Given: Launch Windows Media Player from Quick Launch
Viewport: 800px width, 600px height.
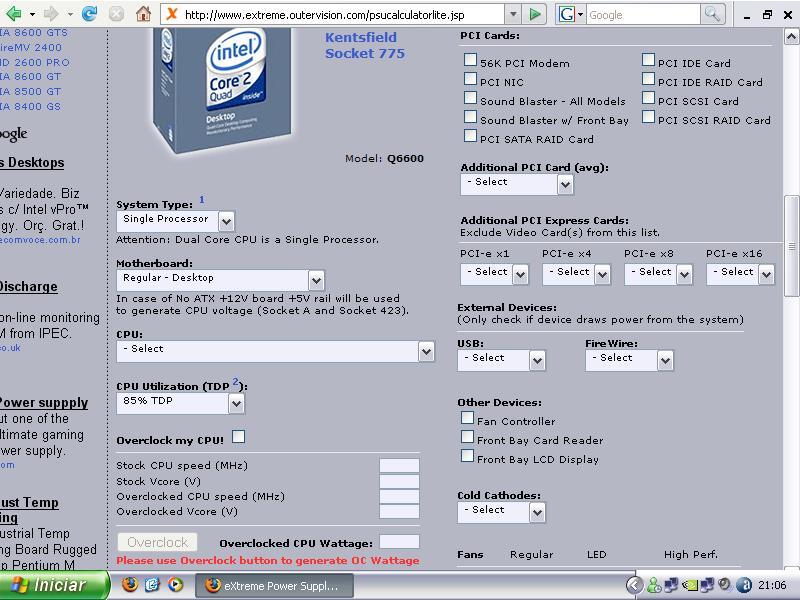Looking at the screenshot, I should point(175,584).
